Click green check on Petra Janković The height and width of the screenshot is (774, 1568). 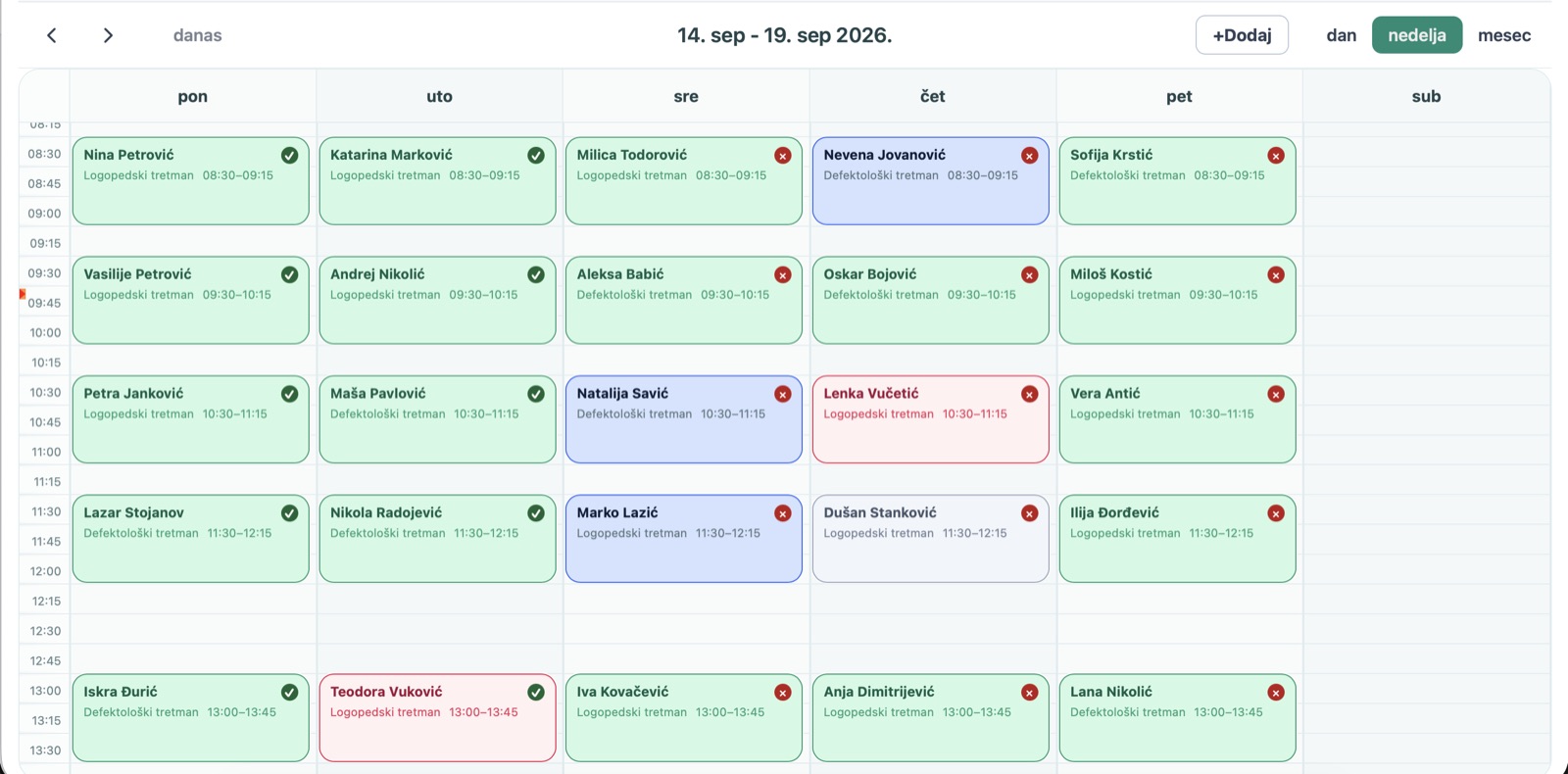click(289, 394)
